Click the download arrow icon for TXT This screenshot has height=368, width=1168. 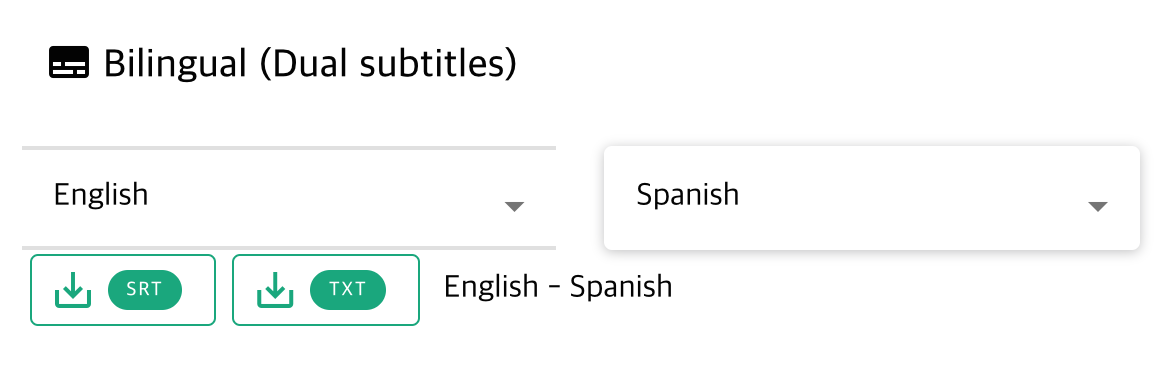275,290
